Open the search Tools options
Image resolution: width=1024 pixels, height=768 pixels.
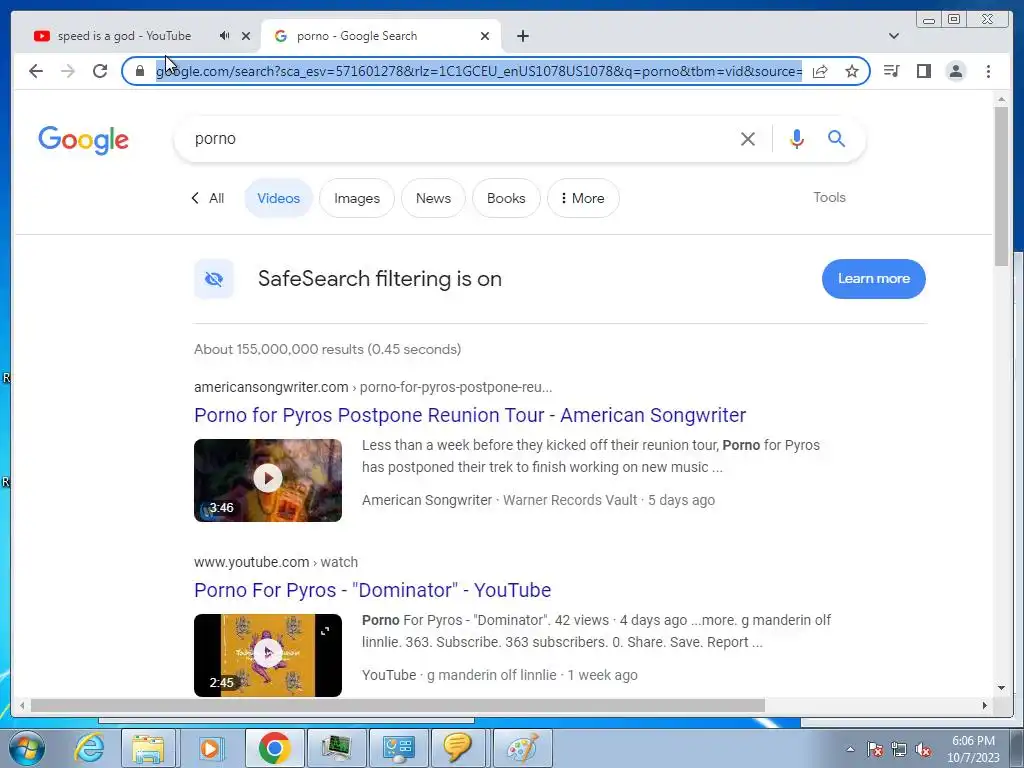click(829, 197)
